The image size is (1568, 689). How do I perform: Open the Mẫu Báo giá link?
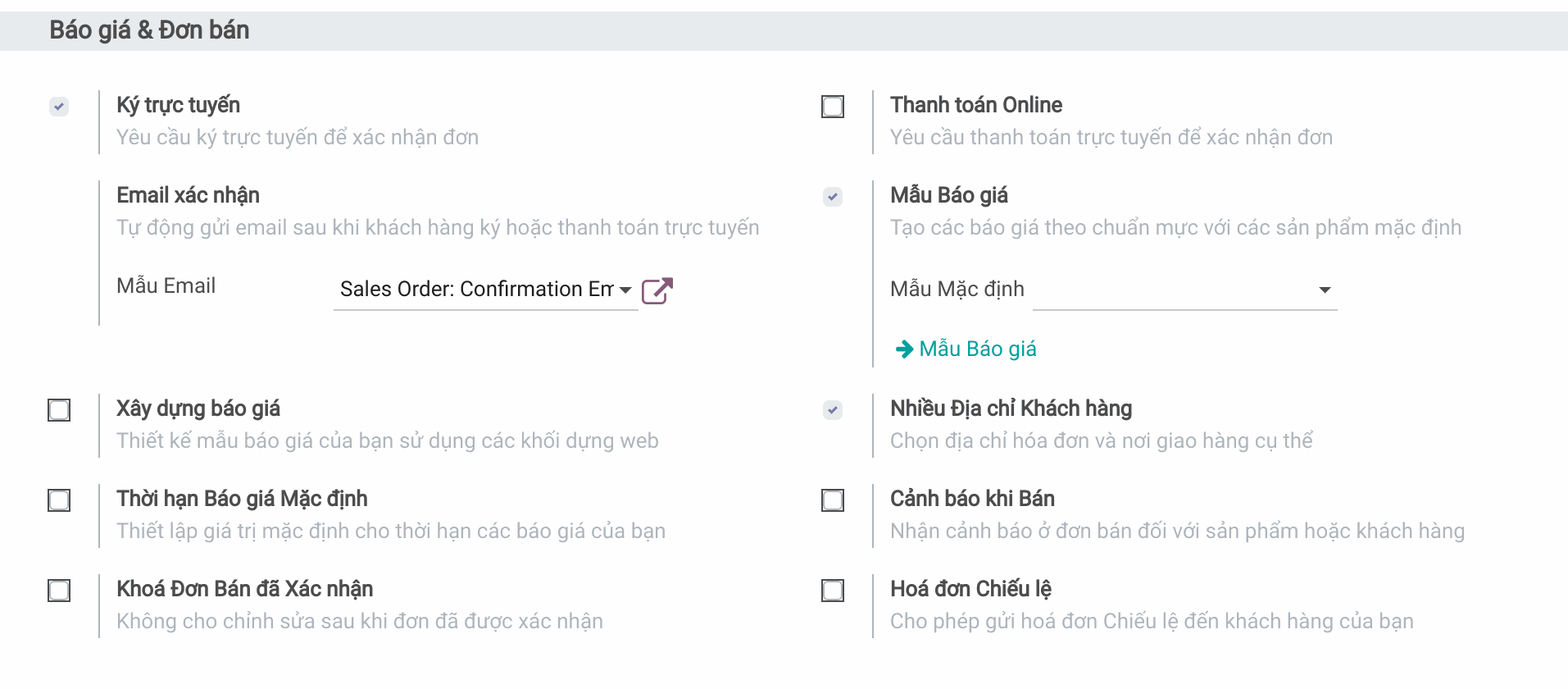pyautogui.click(x=977, y=349)
